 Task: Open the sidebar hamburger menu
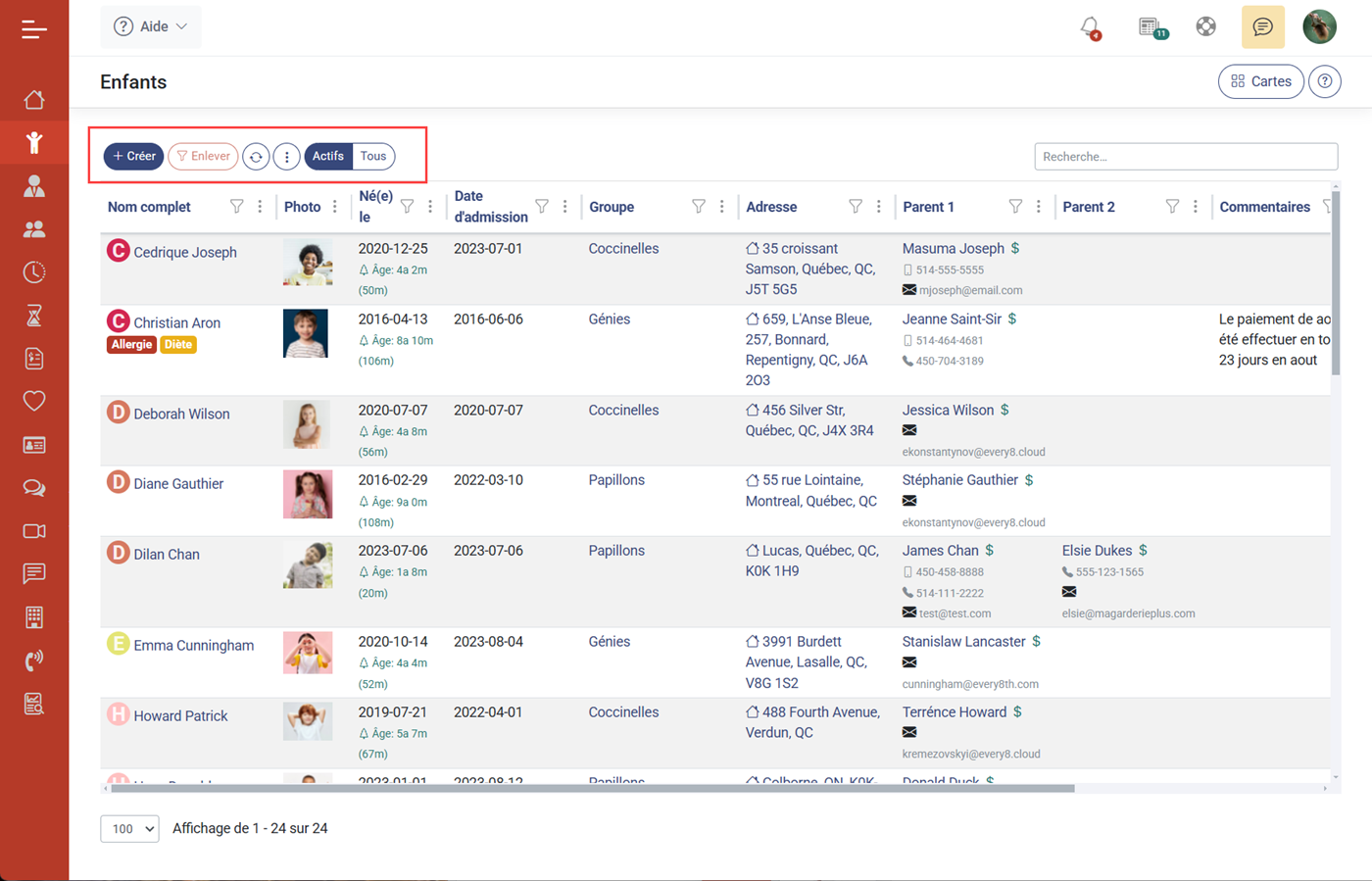pos(34,28)
